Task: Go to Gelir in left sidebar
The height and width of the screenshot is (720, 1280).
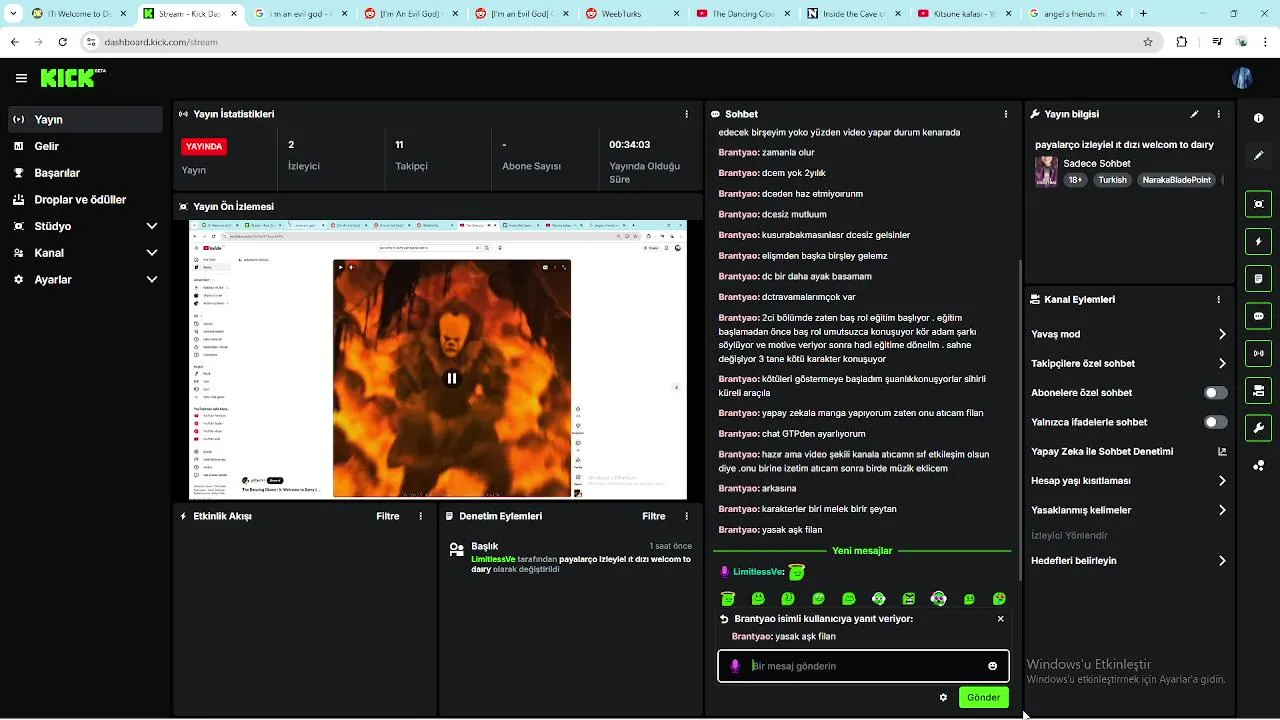Action: (85, 146)
